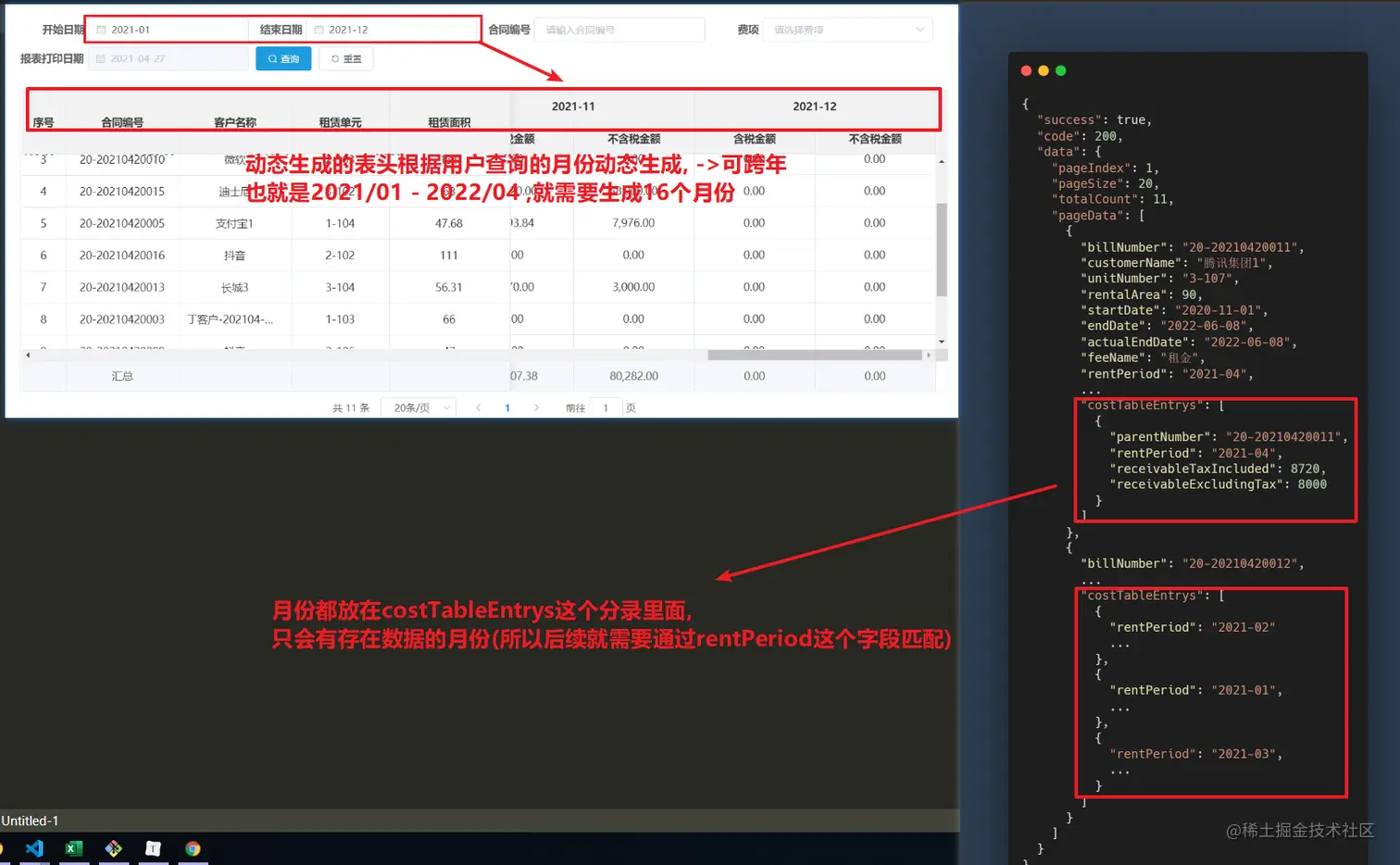Click the calendar icon in end date field
Viewport: 1400px width, 865px height.
319,30
